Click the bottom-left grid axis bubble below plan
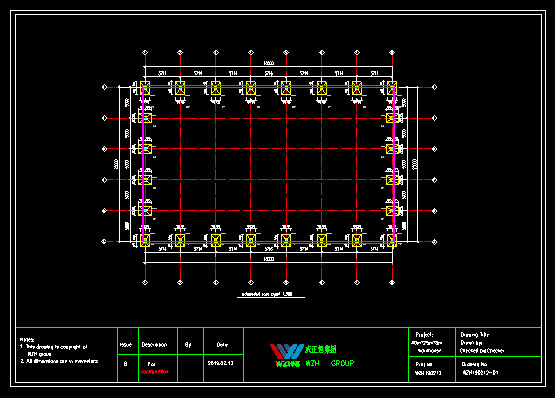This screenshot has height=398, width=555. coord(145,283)
